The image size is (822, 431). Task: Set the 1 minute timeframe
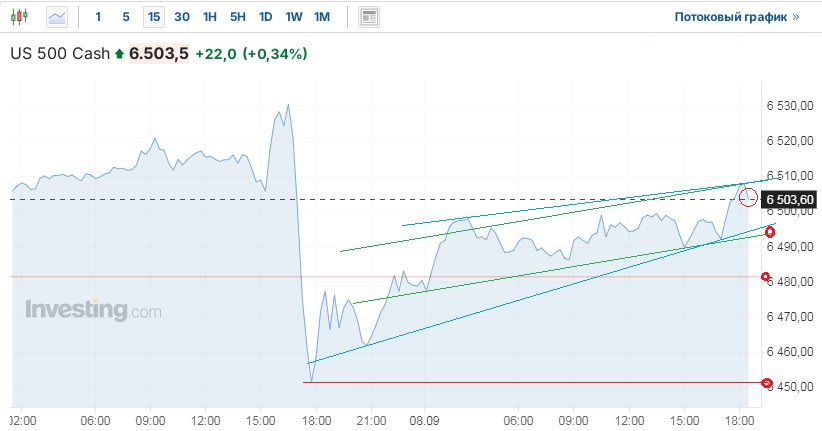[x=98, y=17]
